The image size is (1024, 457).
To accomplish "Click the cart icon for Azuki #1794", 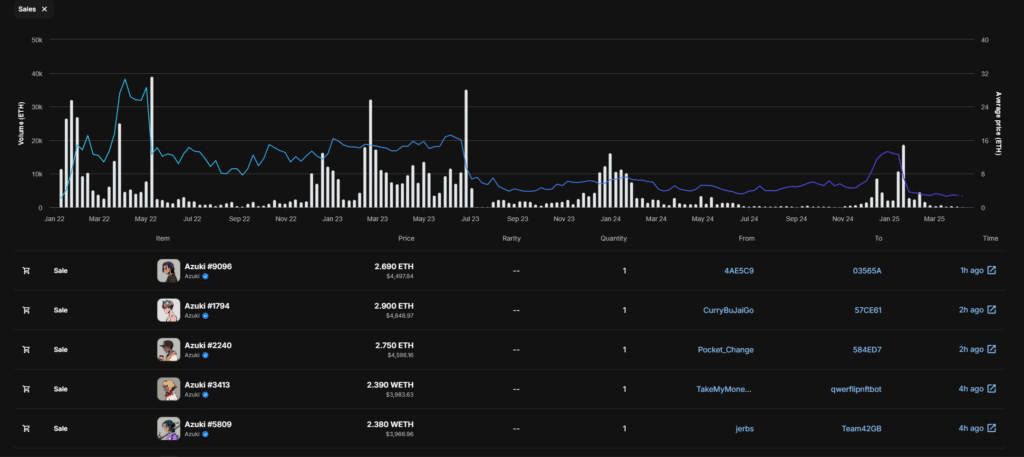I will click(x=26, y=310).
